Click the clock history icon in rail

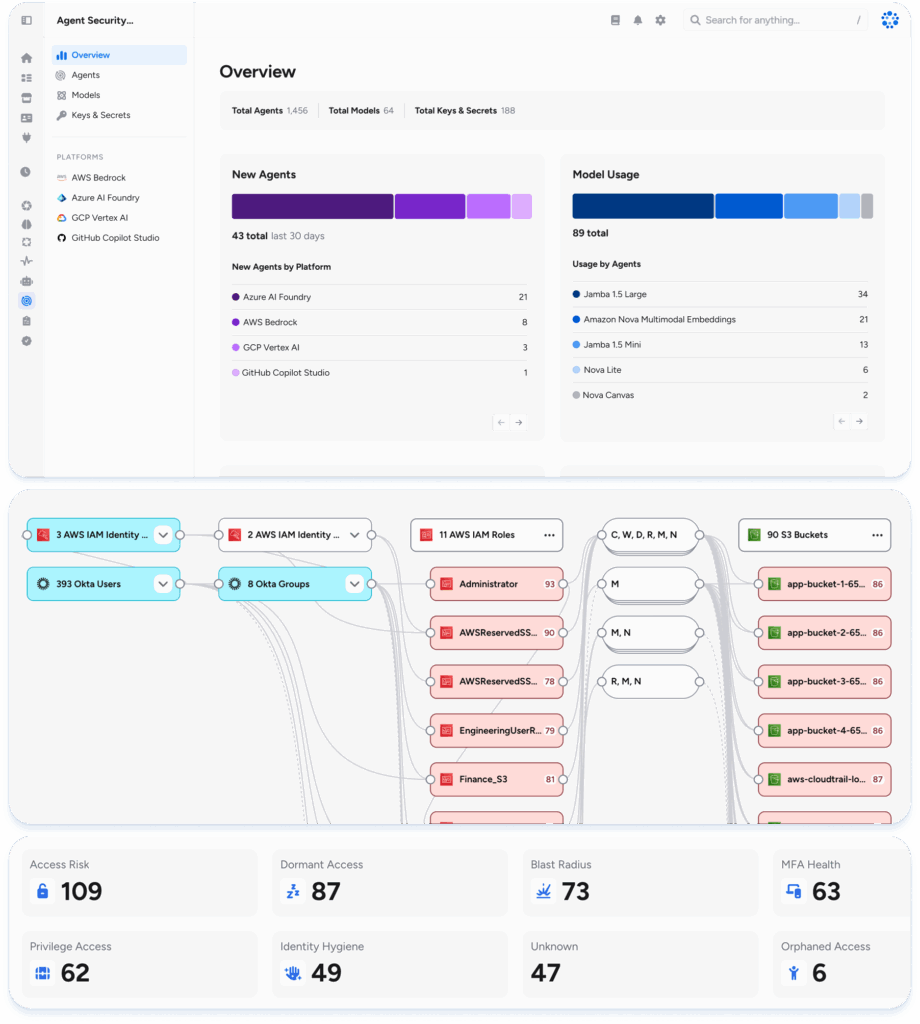tap(26, 172)
